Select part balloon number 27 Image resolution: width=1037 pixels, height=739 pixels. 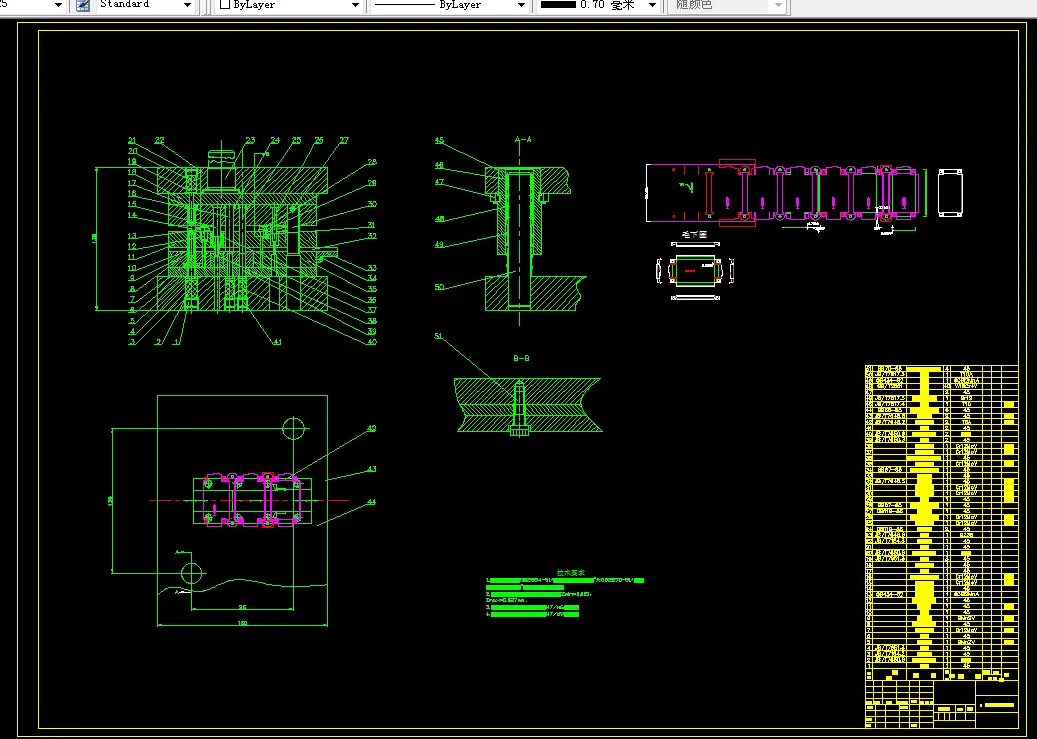[x=344, y=140]
